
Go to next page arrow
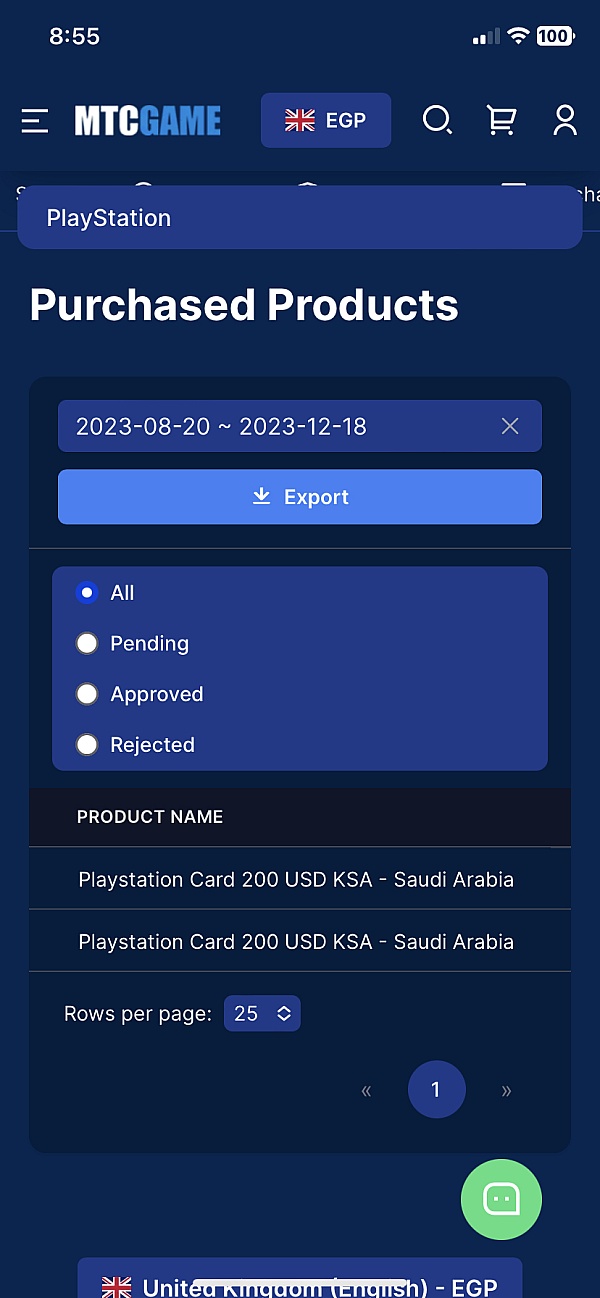pos(506,1090)
